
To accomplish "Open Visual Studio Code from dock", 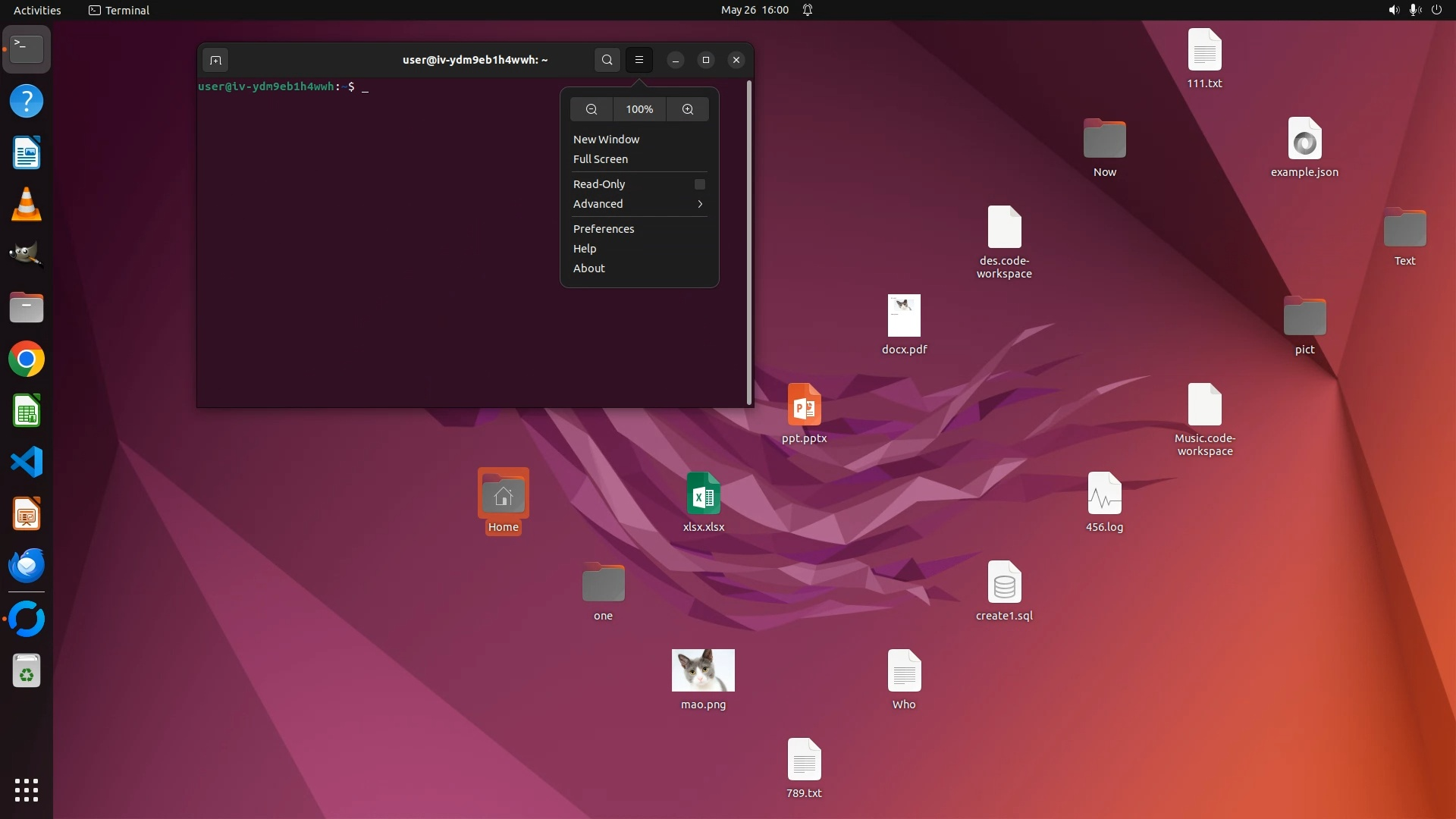I will [x=27, y=463].
